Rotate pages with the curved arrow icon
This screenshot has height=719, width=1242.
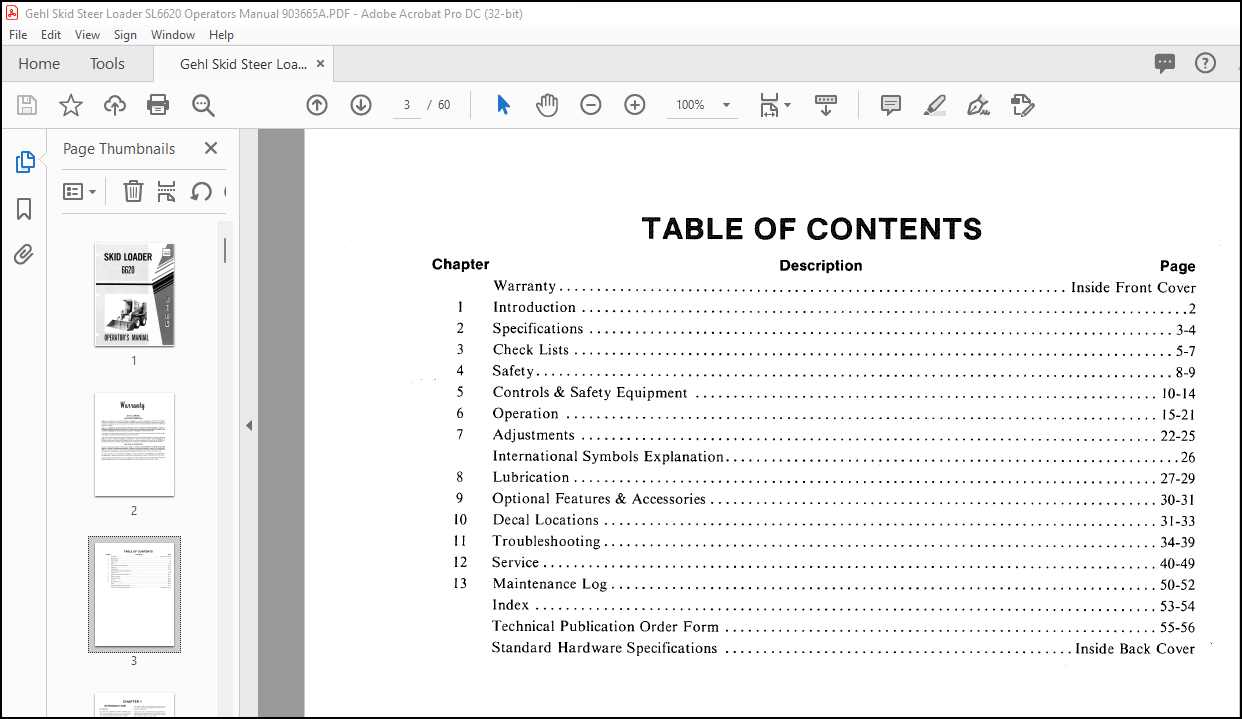click(201, 191)
